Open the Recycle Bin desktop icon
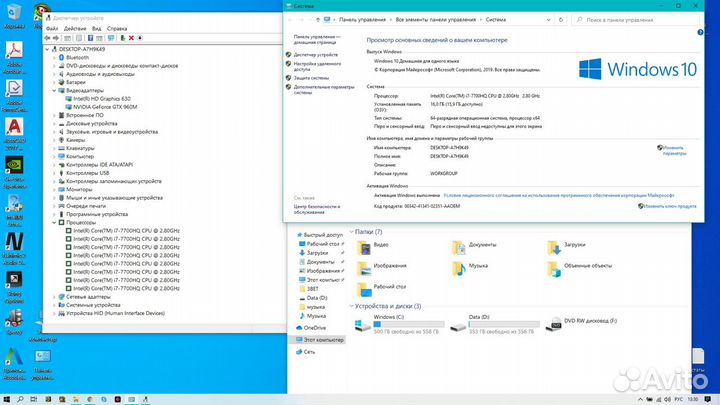Image resolution: width=720 pixels, height=405 pixels. tap(14, 16)
